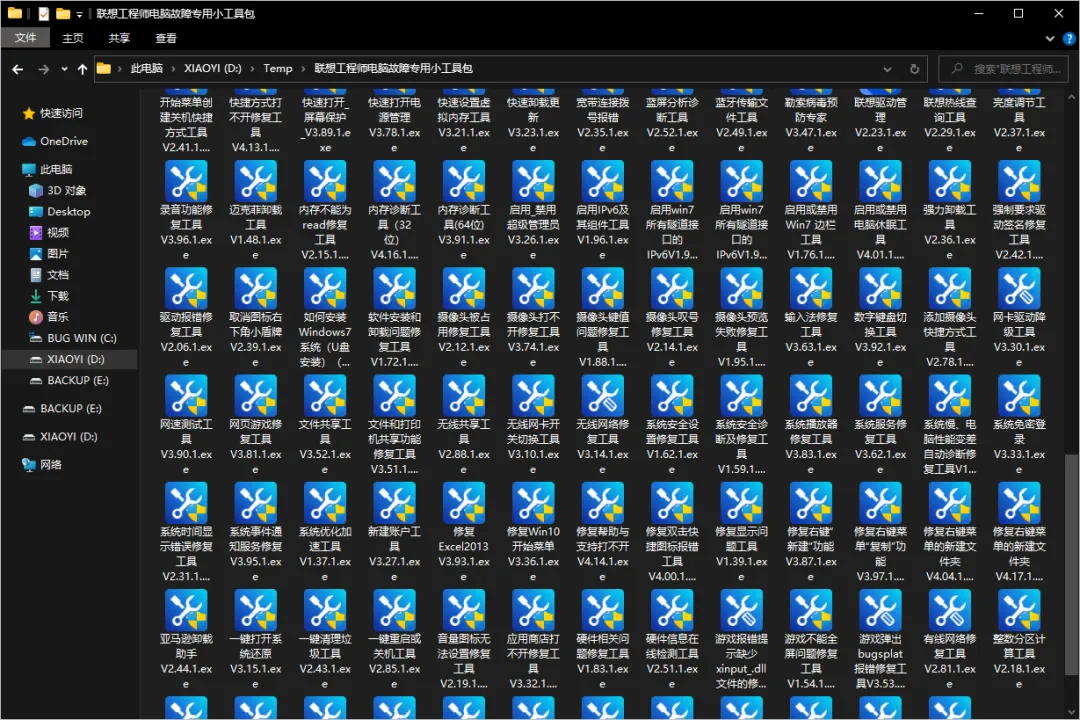The image size is (1080, 720).
Task: Go up one folder level
Action: point(83,69)
